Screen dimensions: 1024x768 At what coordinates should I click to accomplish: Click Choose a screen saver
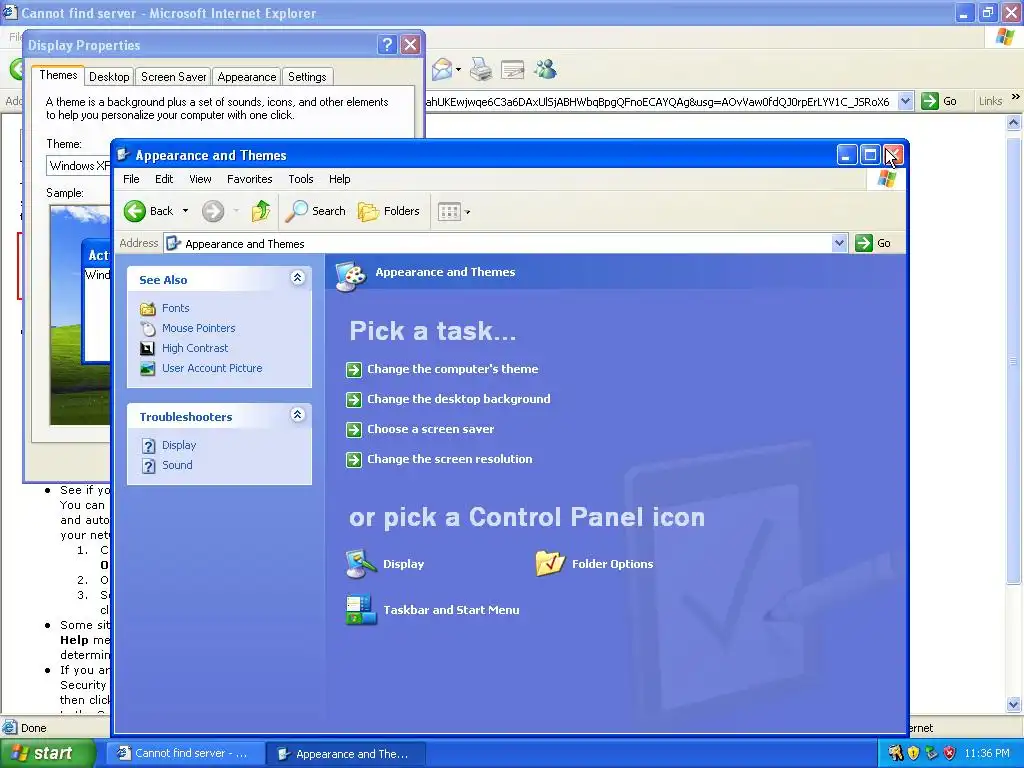coord(430,429)
